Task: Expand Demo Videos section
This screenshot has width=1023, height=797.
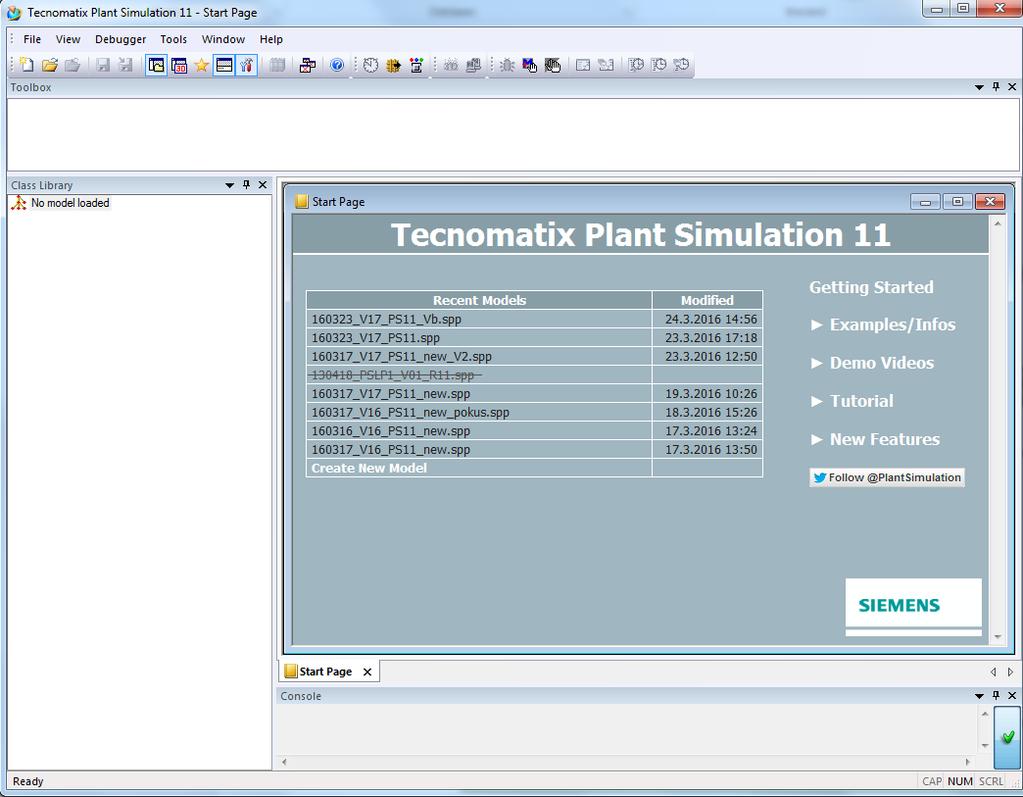Action: pos(872,363)
